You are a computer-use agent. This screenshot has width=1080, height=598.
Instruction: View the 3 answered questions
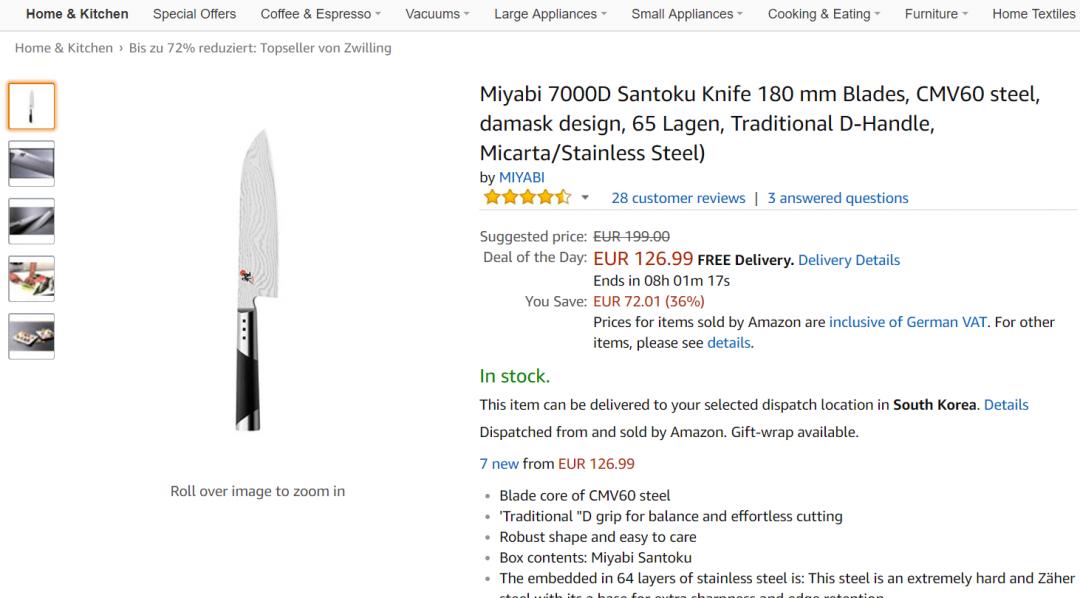(x=838, y=198)
